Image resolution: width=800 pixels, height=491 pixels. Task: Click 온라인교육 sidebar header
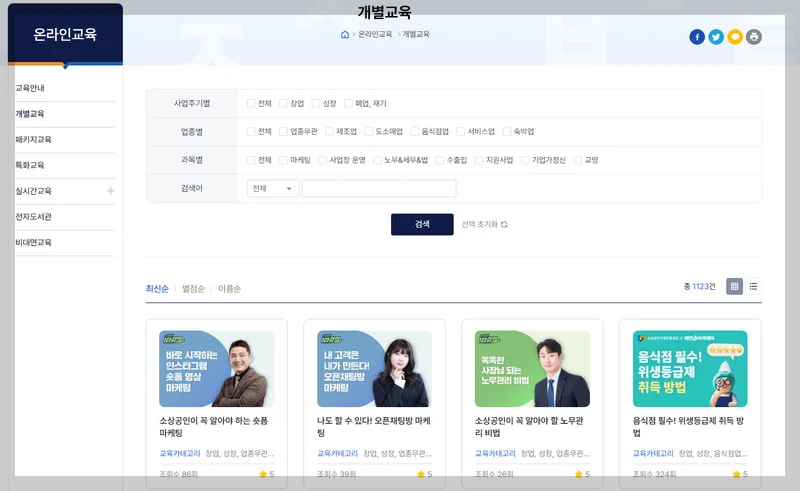coord(65,34)
